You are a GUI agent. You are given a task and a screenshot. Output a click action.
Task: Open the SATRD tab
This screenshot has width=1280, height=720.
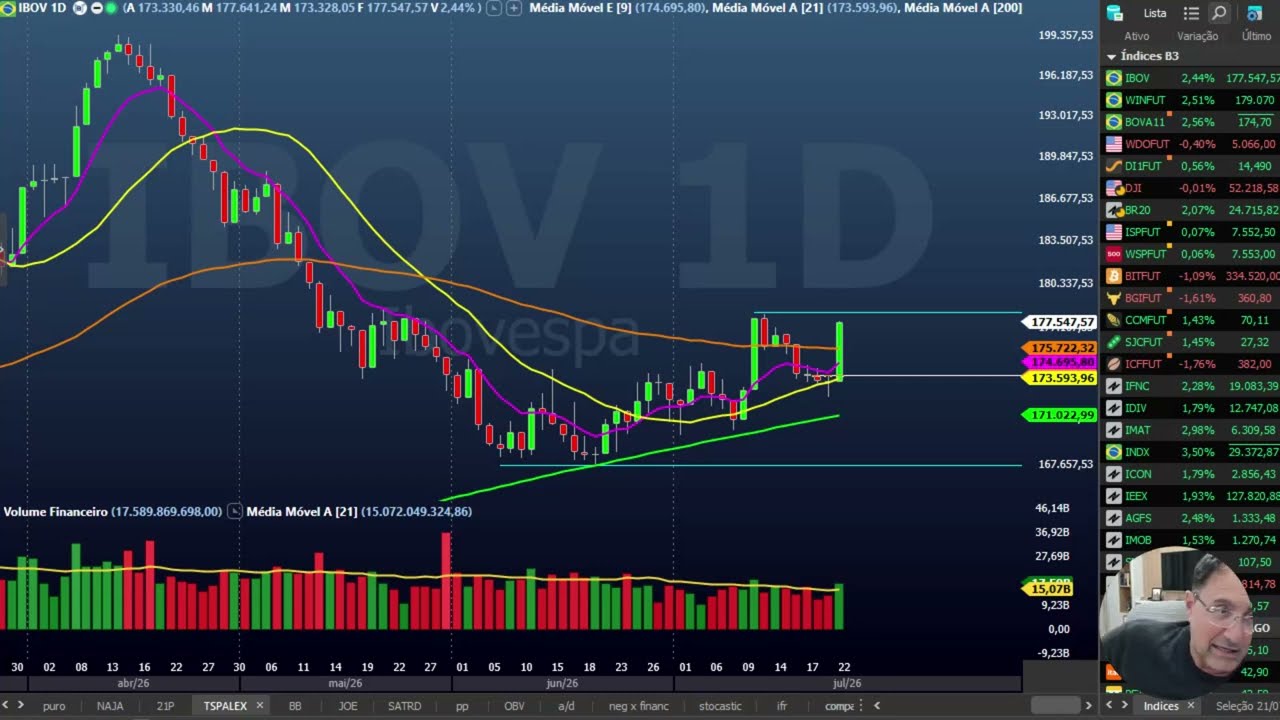click(404, 706)
